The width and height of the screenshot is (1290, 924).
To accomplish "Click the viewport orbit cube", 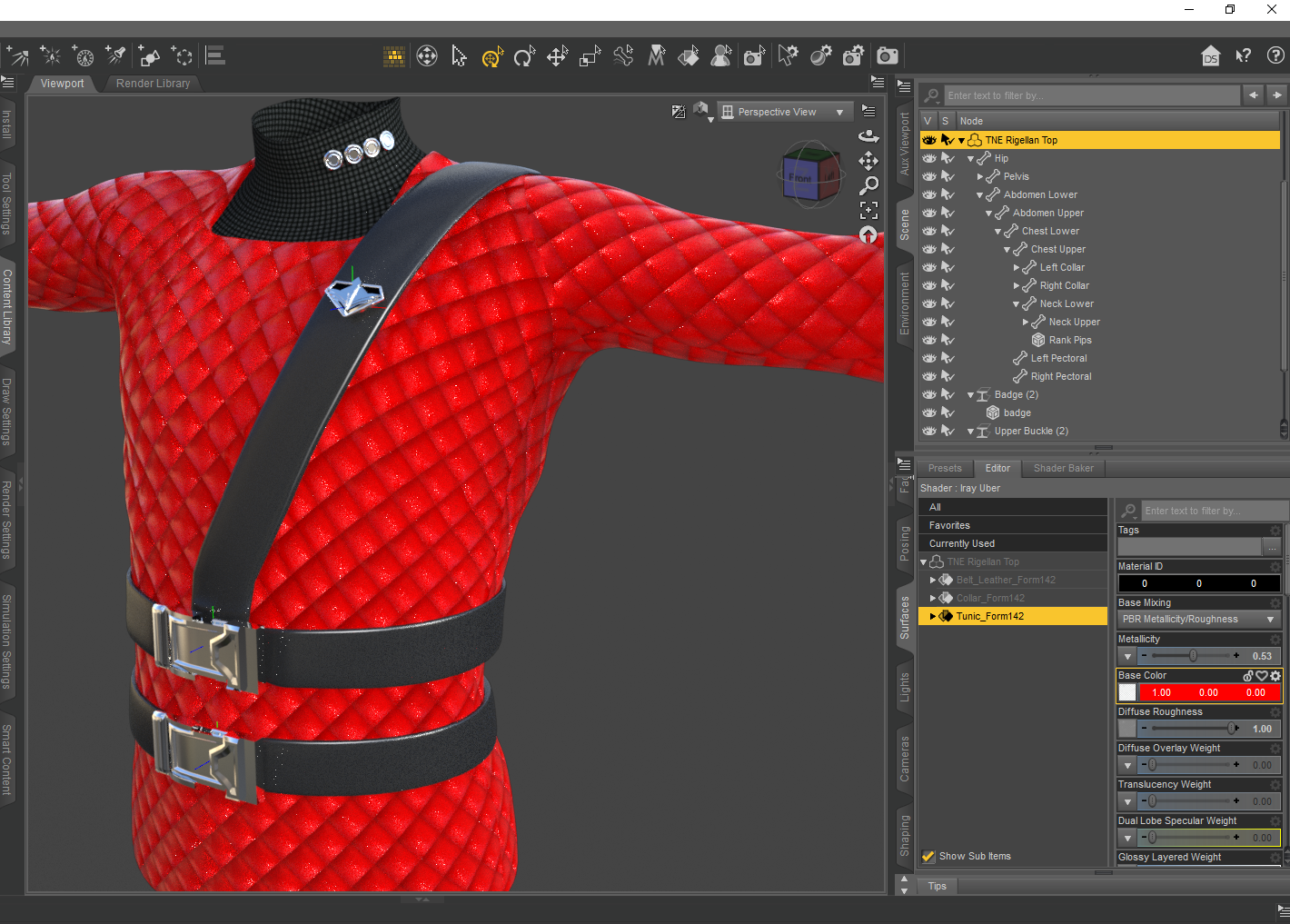I will tap(811, 172).
